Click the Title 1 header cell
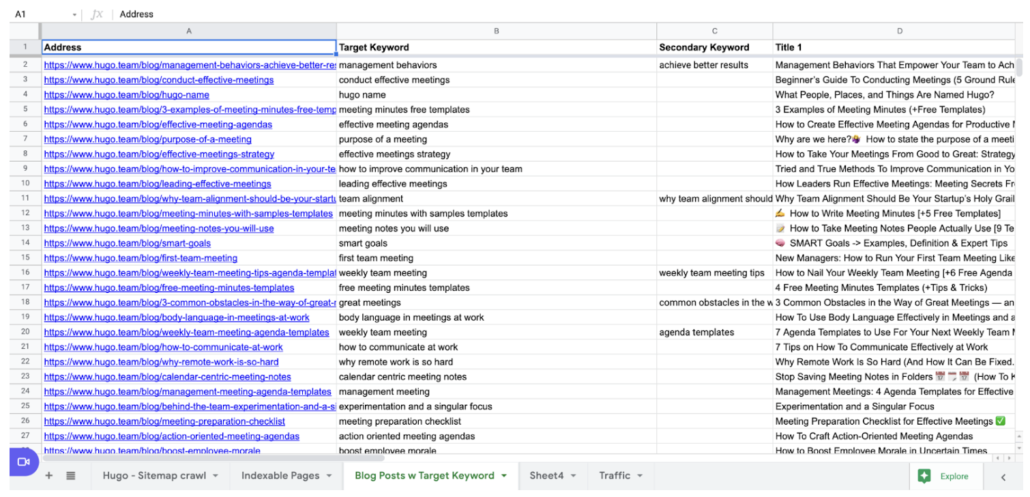 895,47
